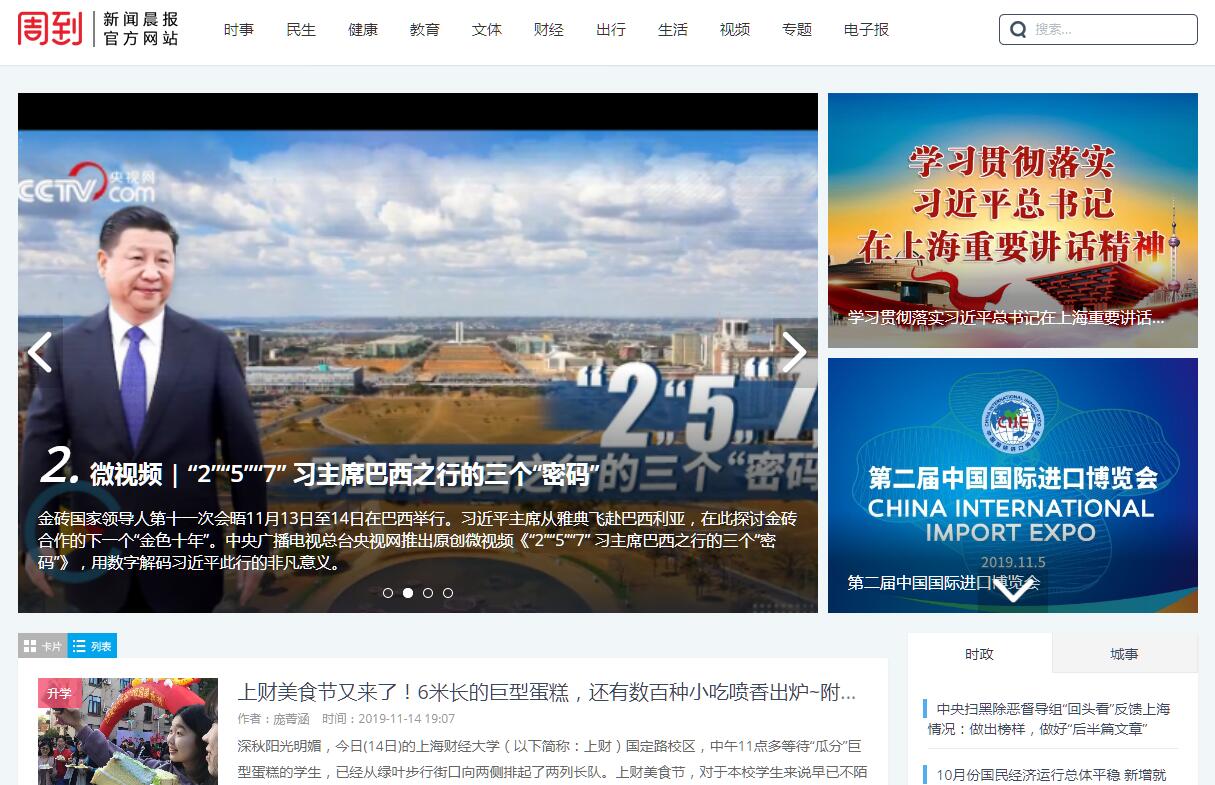1215x785 pixels.
Task: Click the search magnifier icon
Action: (1018, 30)
